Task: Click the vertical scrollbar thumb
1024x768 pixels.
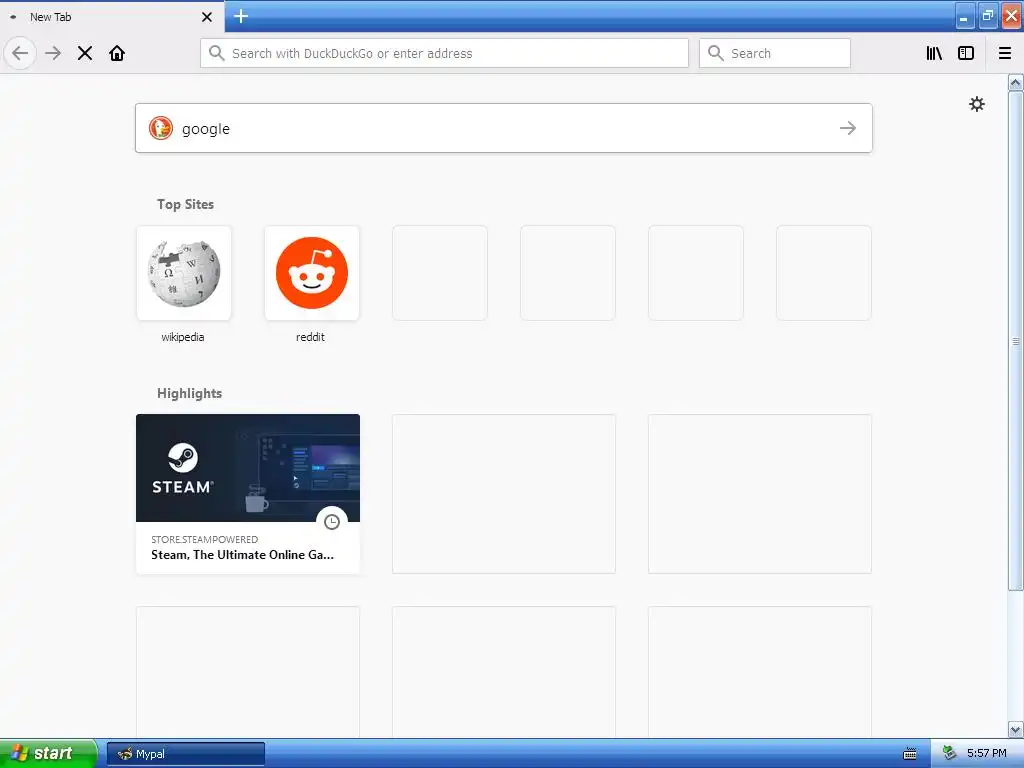Action: pos(1016,341)
